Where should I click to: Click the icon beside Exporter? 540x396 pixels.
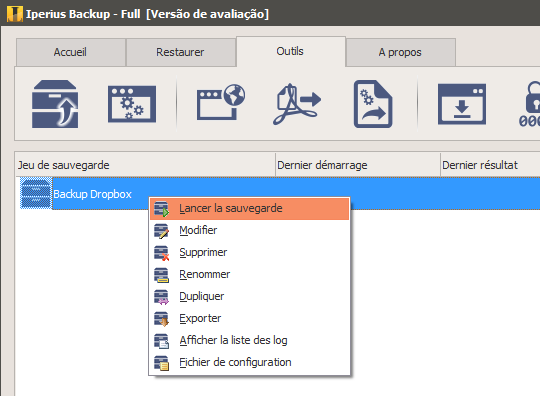(161, 319)
